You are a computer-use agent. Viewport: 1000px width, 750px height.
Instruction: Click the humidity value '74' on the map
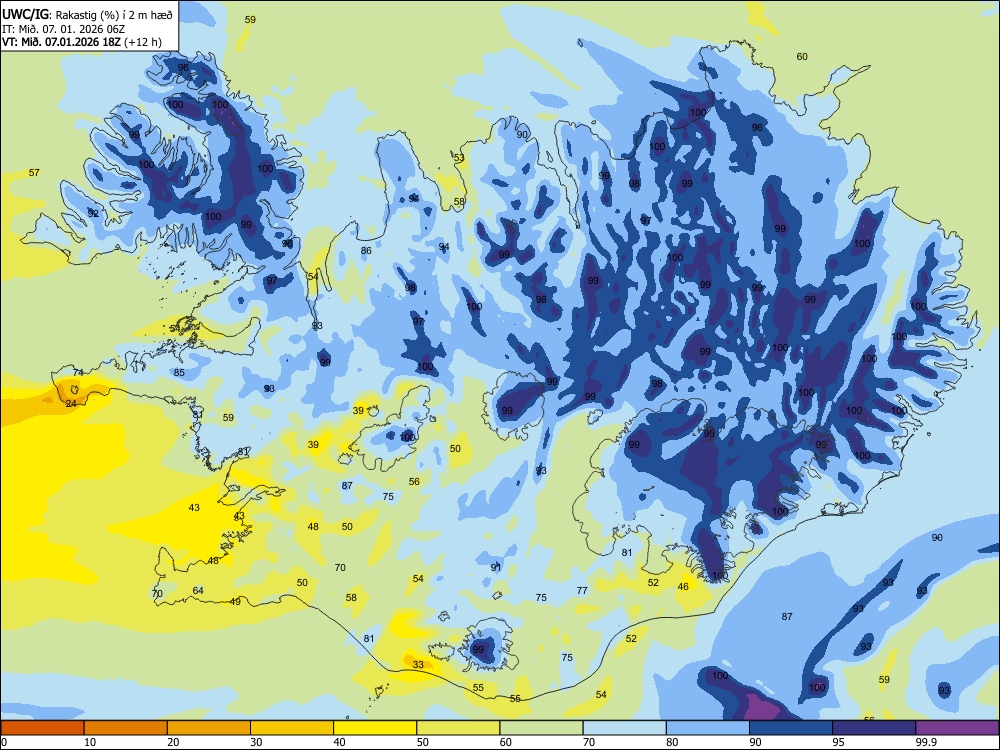(78, 372)
